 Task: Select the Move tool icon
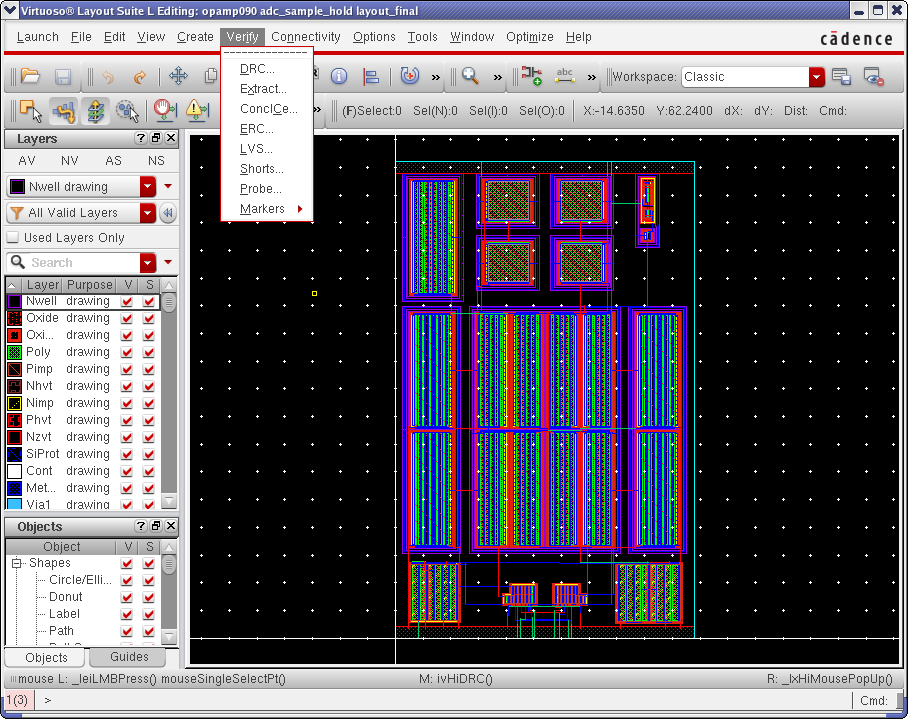point(178,77)
